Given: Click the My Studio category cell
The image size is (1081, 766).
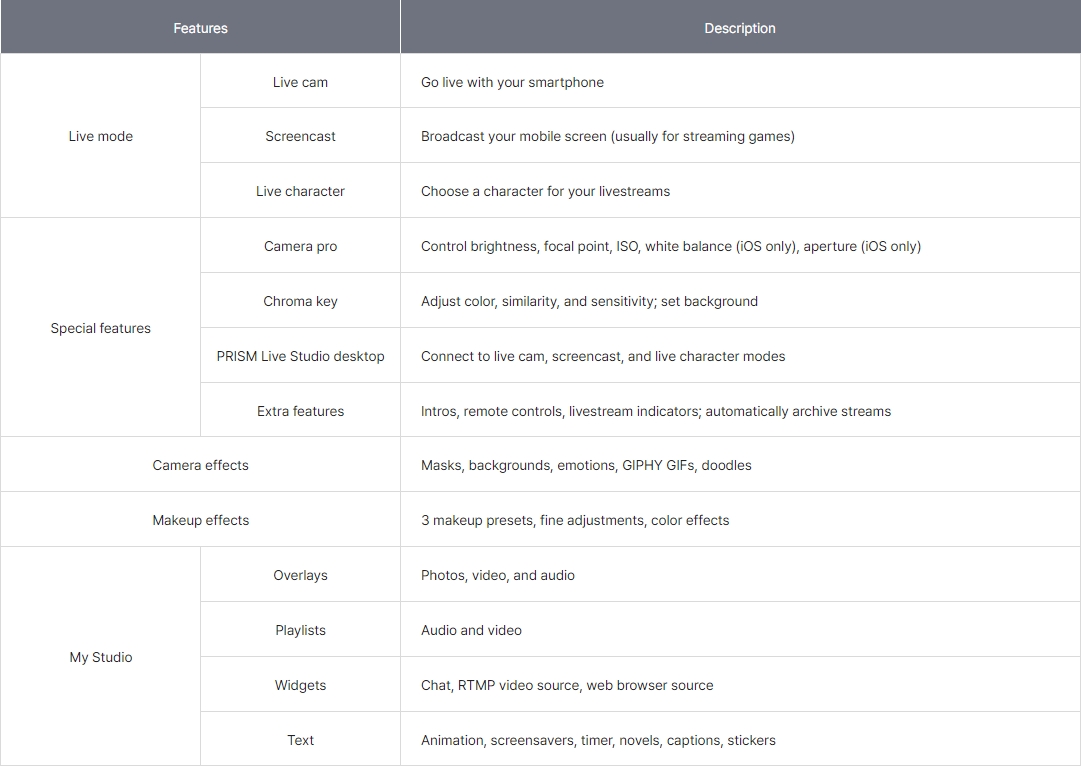Looking at the screenshot, I should point(100,657).
